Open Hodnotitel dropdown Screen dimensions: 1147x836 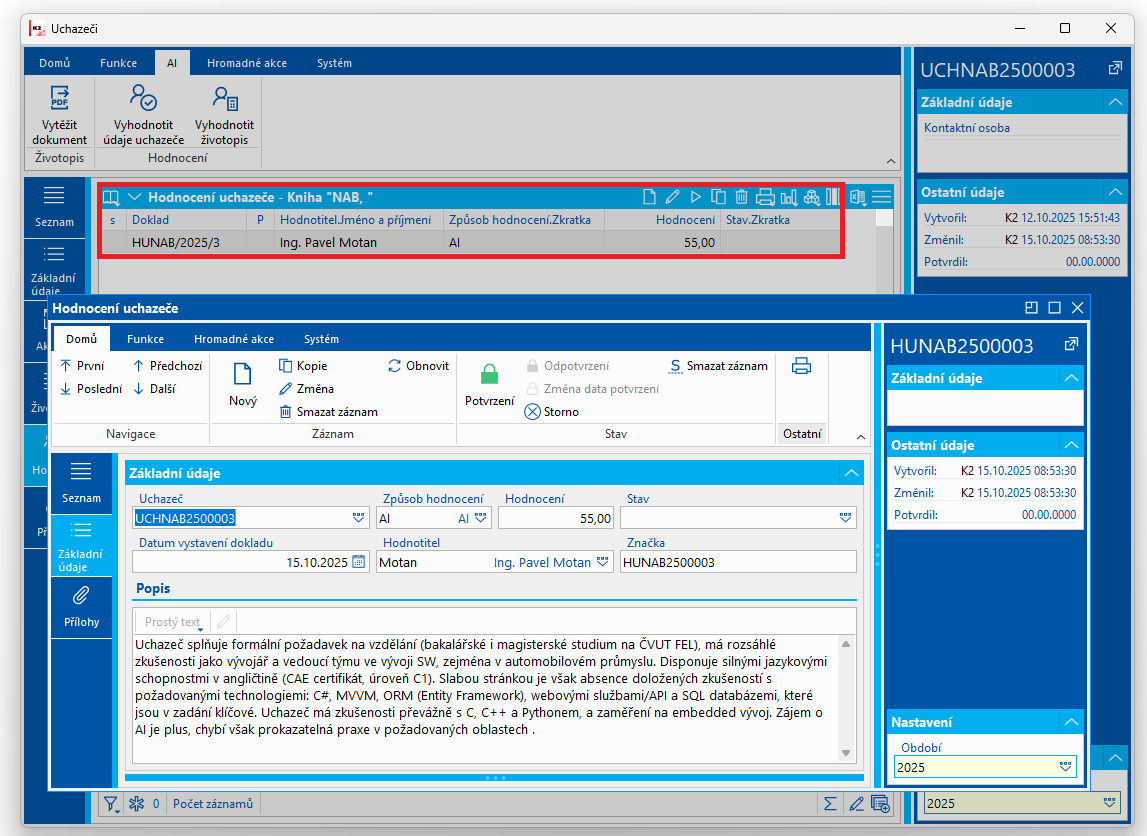pos(602,562)
